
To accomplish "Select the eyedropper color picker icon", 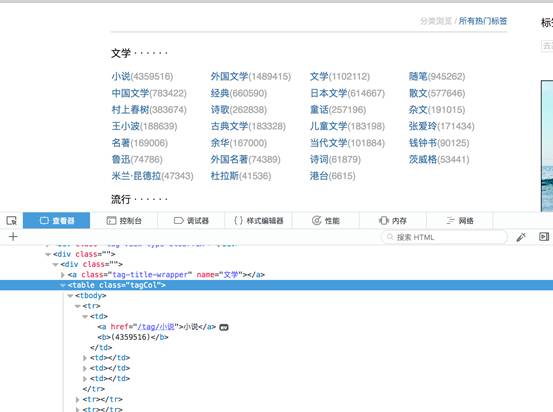I will (x=521, y=237).
